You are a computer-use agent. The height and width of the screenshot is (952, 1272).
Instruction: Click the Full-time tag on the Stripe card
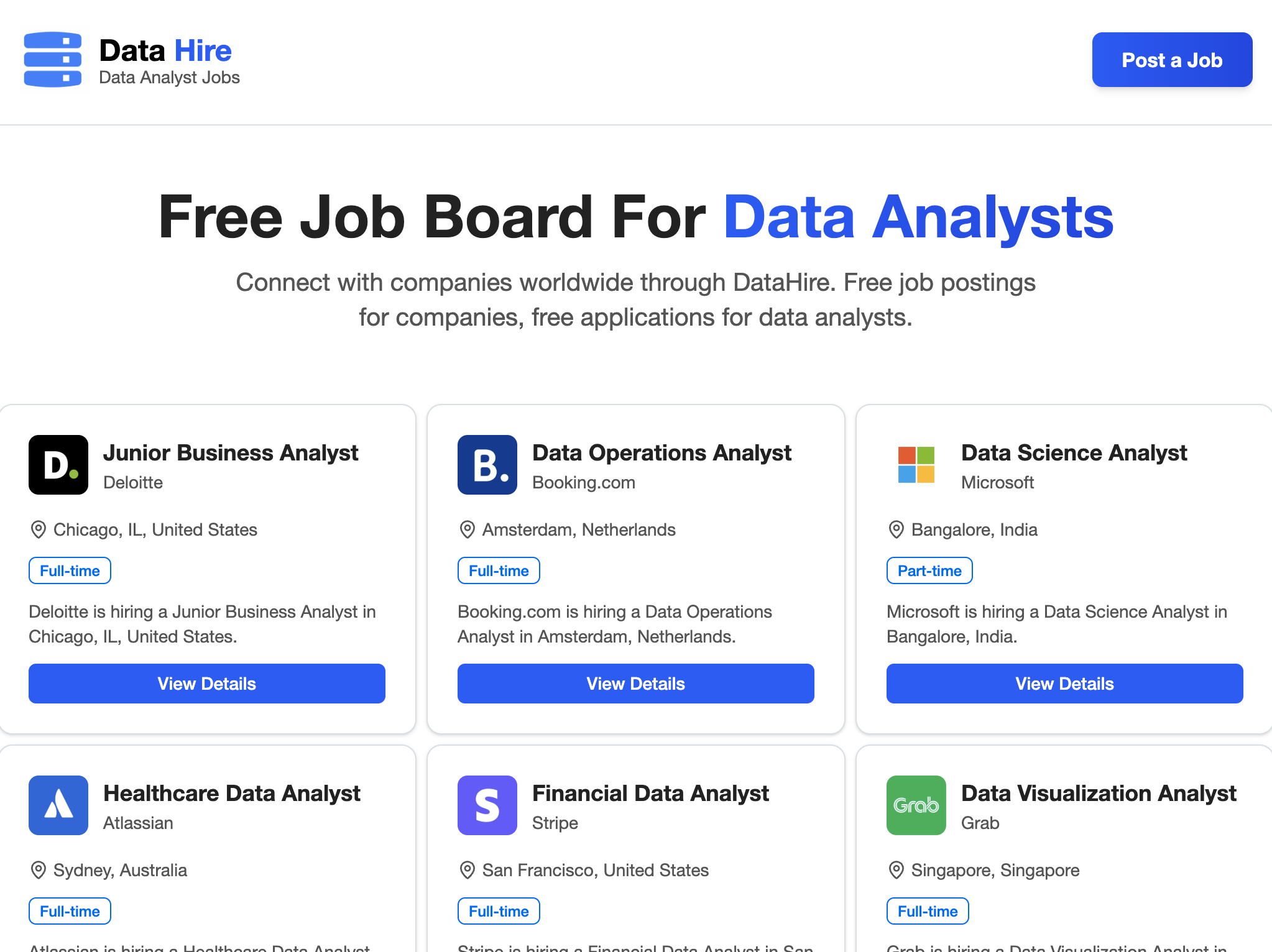coord(498,910)
